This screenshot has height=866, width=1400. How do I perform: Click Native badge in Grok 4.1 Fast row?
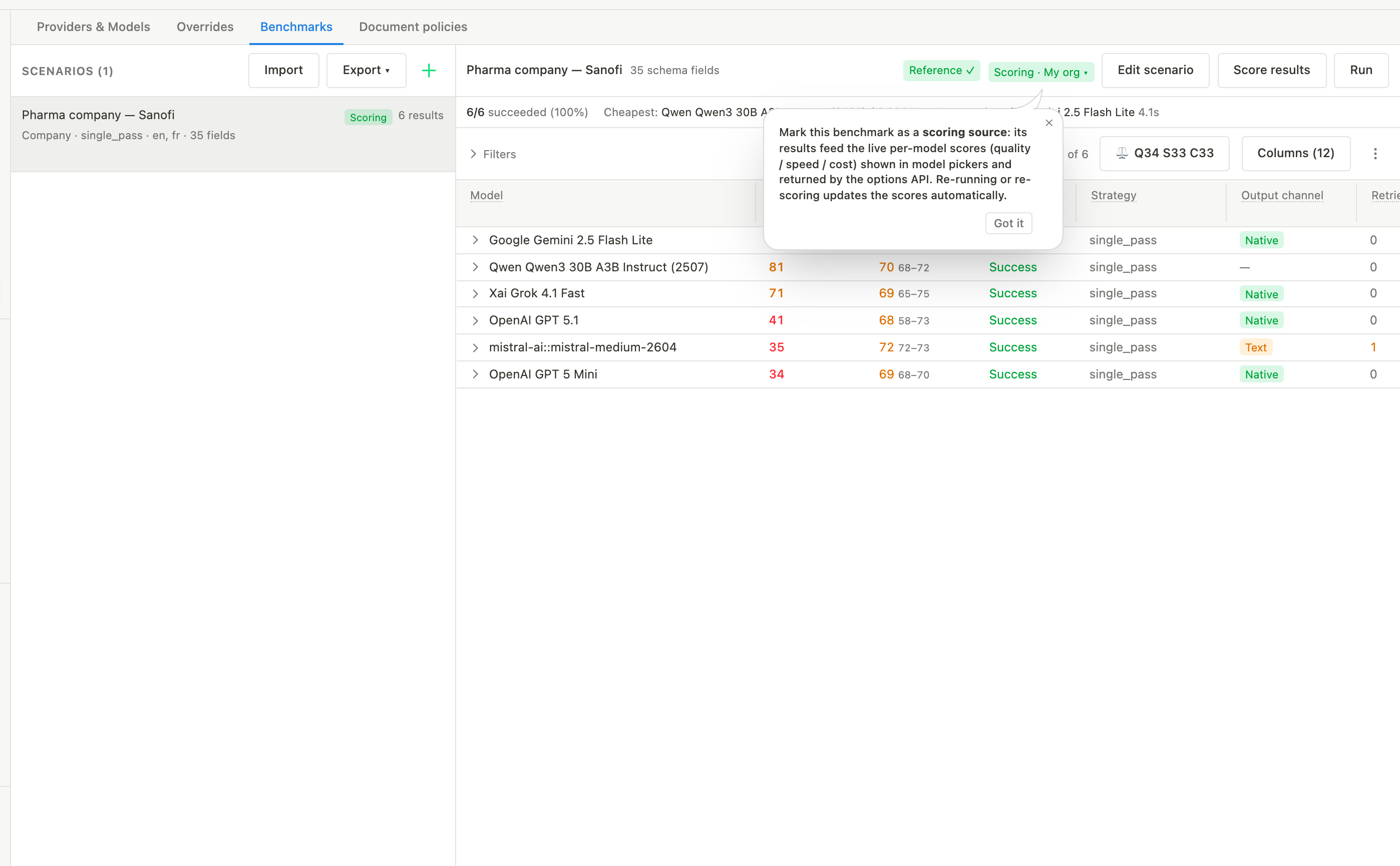click(x=1261, y=294)
